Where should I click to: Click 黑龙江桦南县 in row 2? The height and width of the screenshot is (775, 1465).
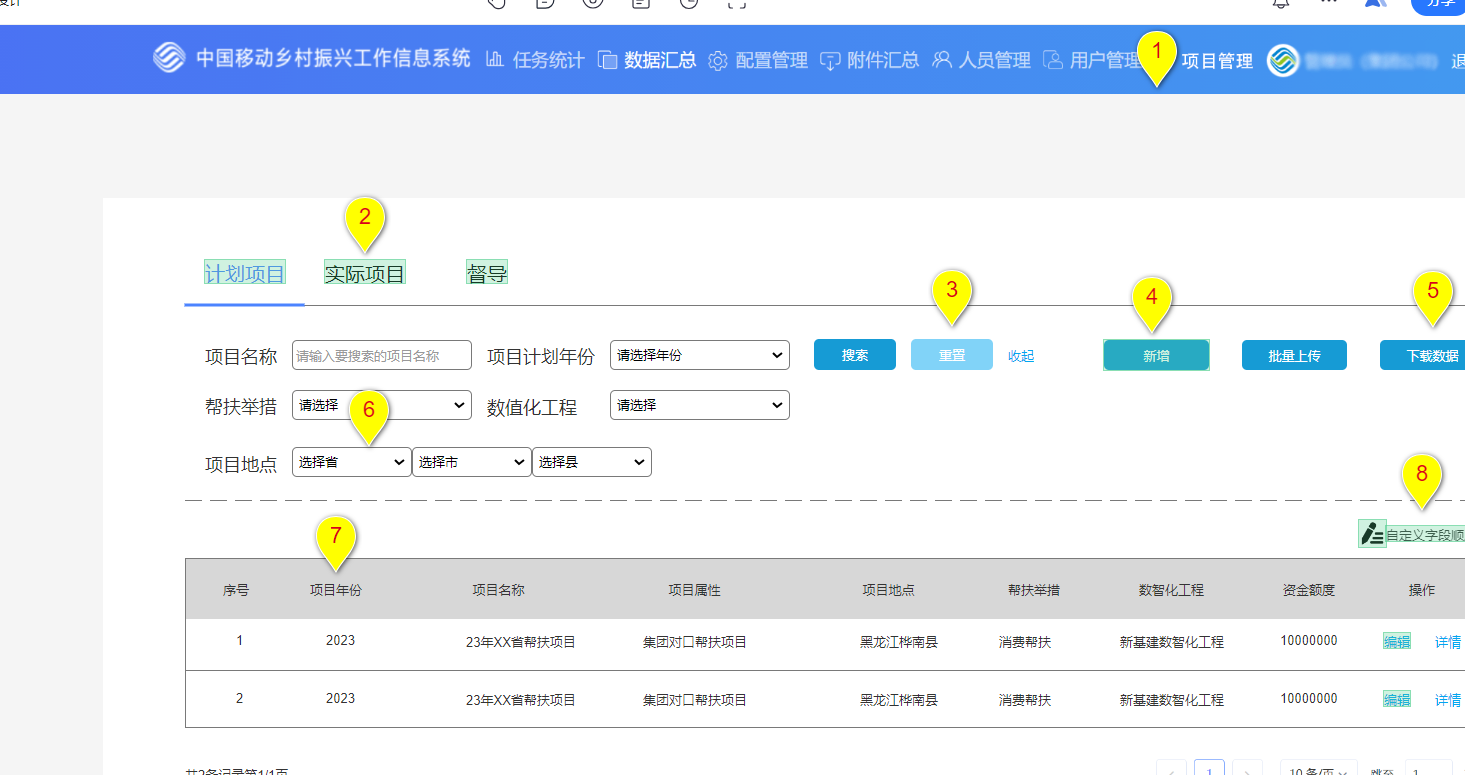pos(899,700)
